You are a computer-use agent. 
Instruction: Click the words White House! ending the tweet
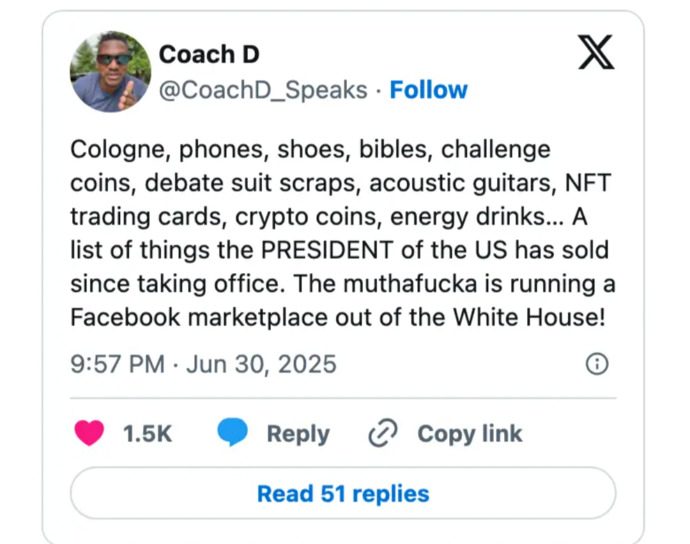(530, 317)
